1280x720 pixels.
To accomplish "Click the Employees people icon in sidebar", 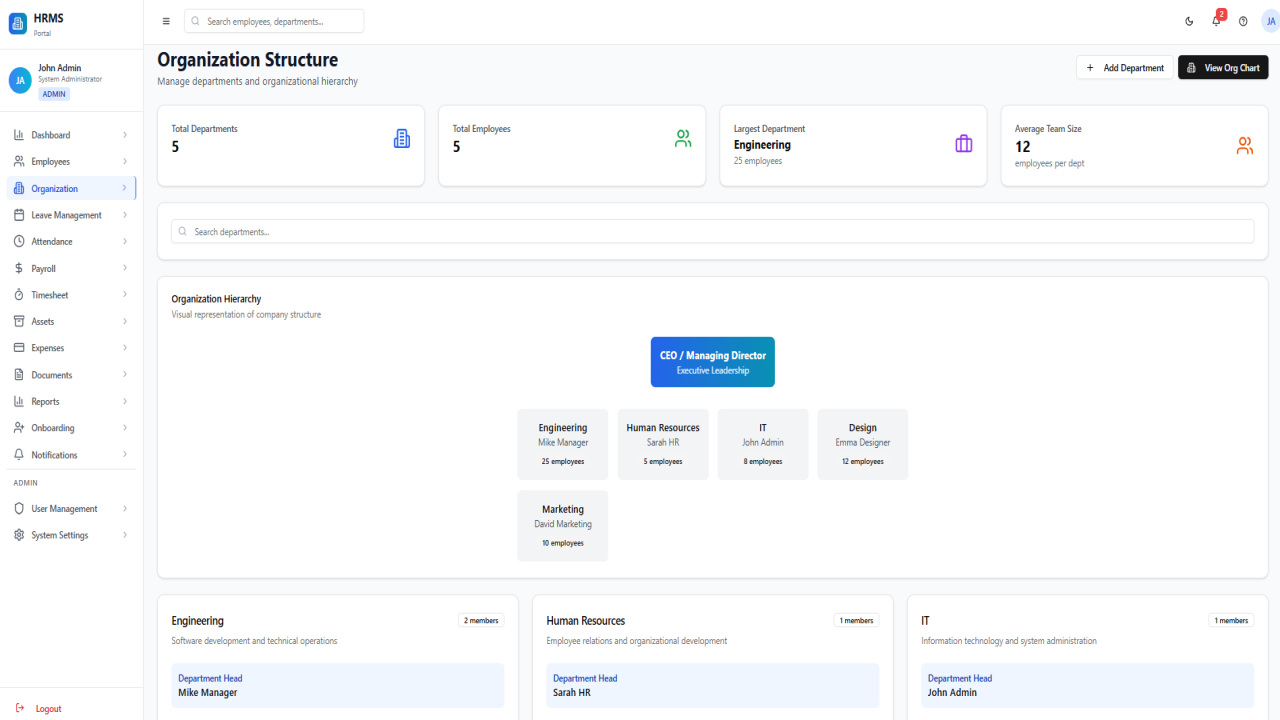I will [19, 161].
